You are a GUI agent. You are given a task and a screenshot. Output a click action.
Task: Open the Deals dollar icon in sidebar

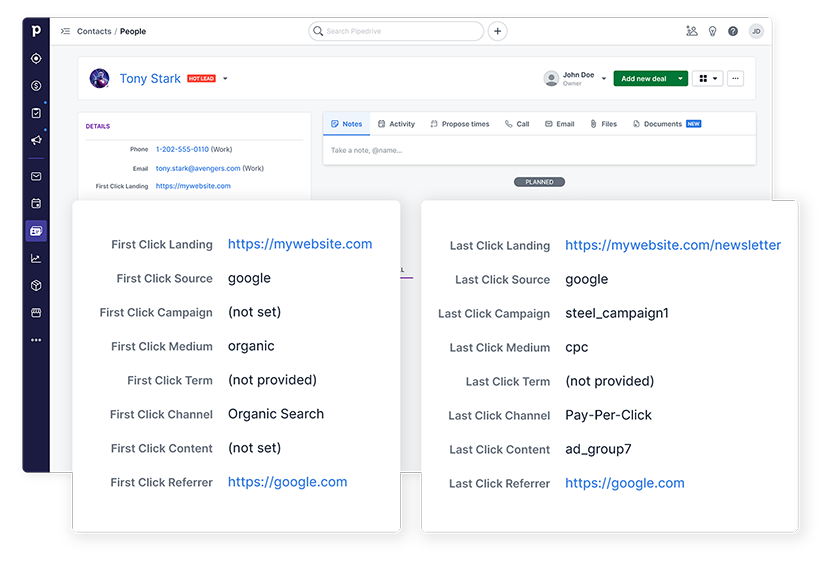[36, 86]
